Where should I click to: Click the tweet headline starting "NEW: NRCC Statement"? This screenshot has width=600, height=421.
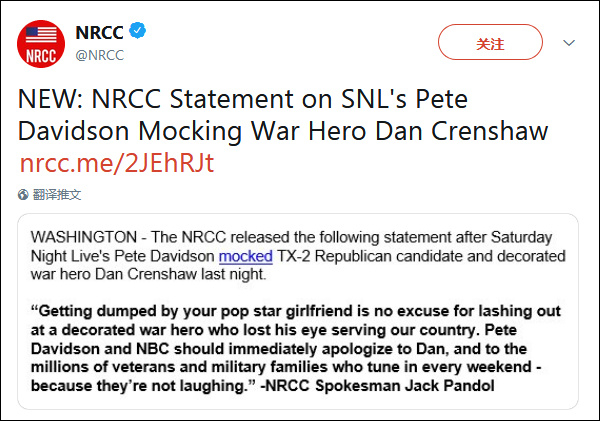243,101
